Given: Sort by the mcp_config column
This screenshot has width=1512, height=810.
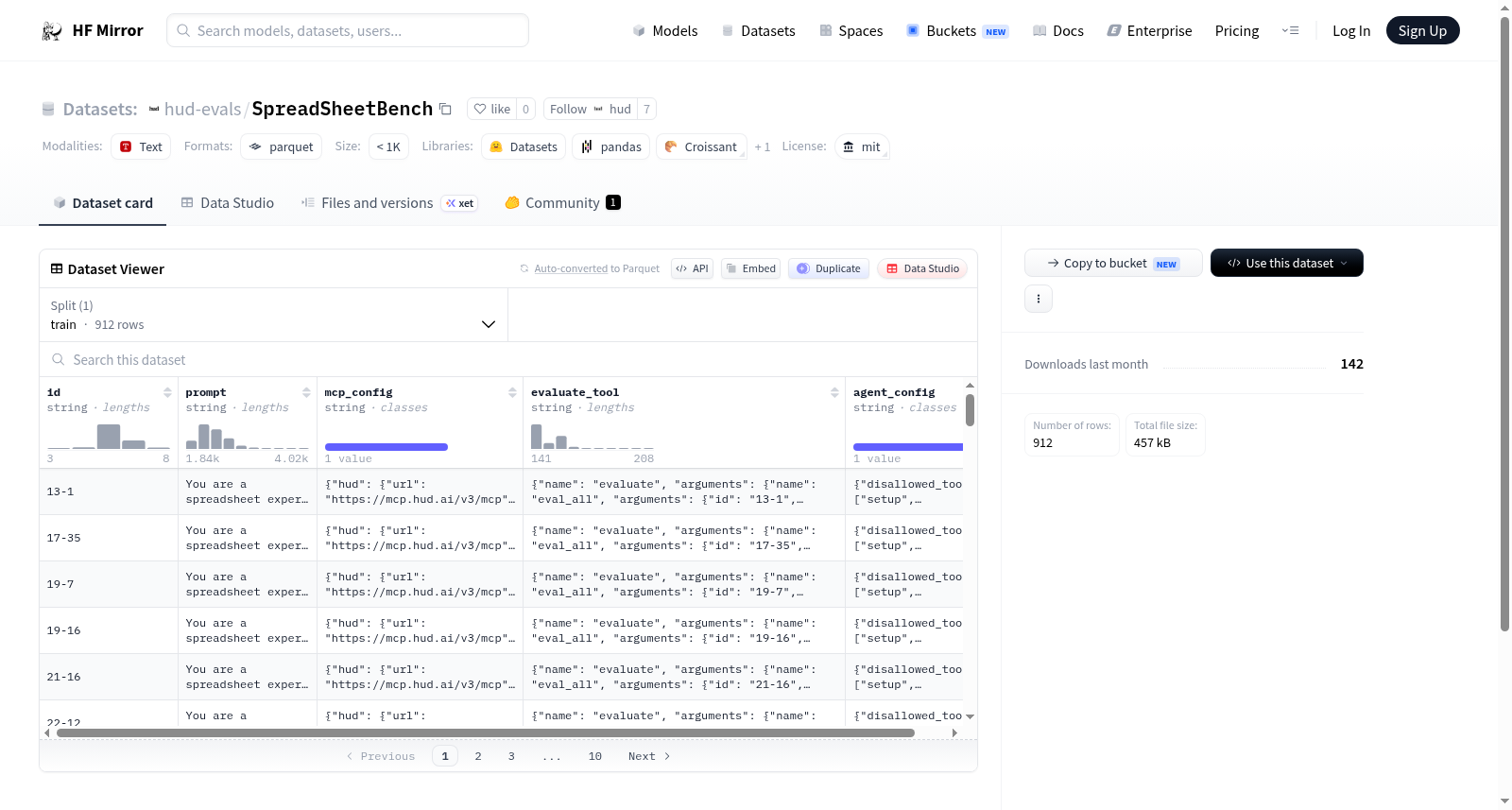Looking at the screenshot, I should pyautogui.click(x=512, y=392).
